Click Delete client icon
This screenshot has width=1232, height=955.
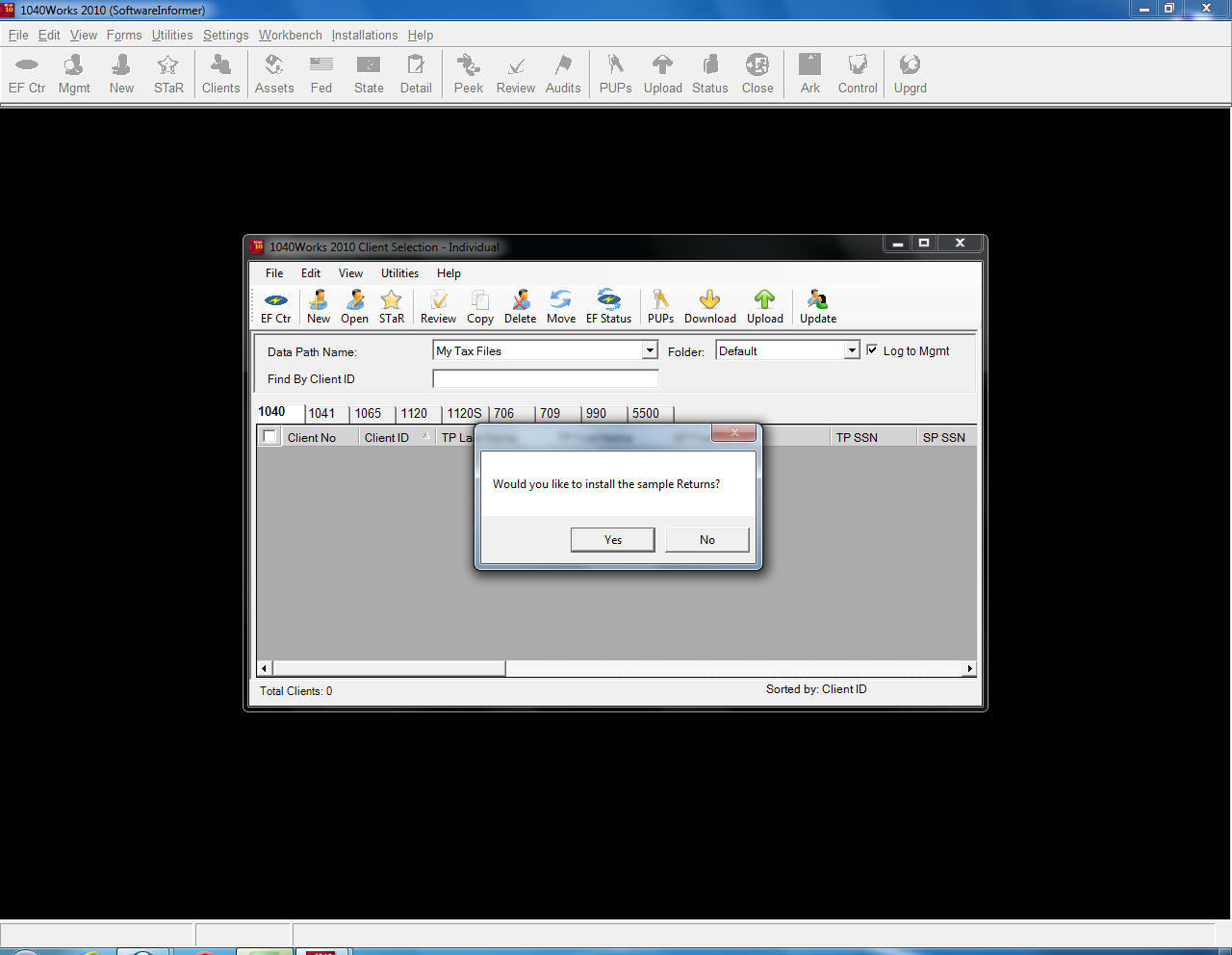coord(520,307)
